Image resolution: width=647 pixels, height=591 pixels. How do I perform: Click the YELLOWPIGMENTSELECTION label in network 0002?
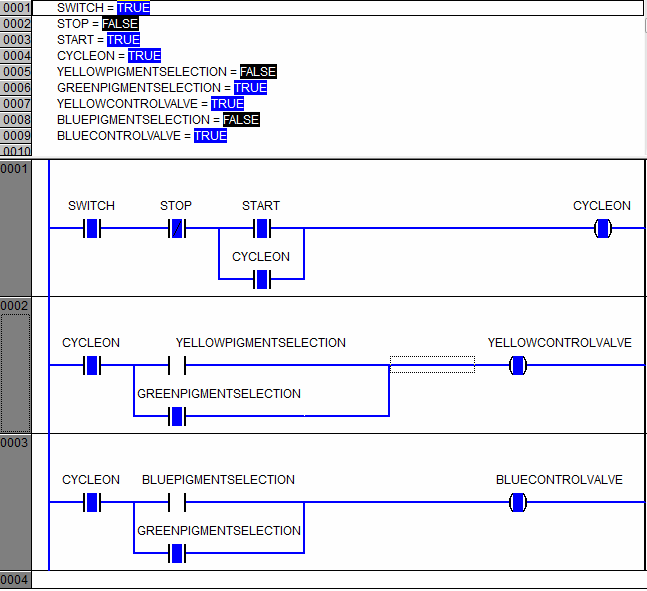coord(261,343)
